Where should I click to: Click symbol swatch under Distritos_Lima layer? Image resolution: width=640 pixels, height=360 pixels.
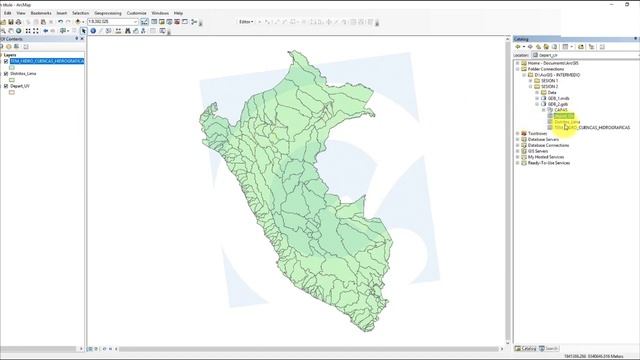[x=12, y=80]
